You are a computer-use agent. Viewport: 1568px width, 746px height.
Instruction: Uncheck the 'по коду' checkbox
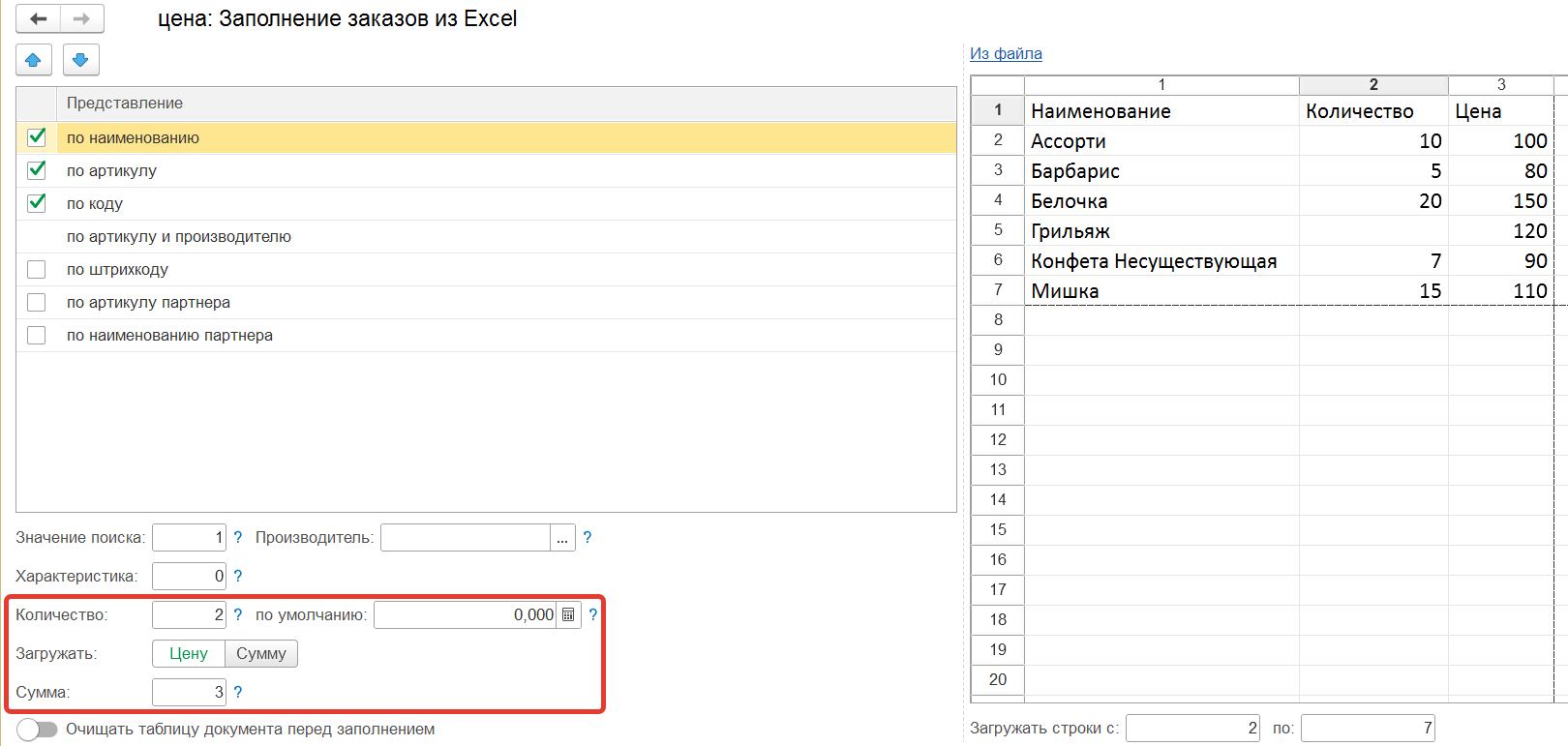37,203
